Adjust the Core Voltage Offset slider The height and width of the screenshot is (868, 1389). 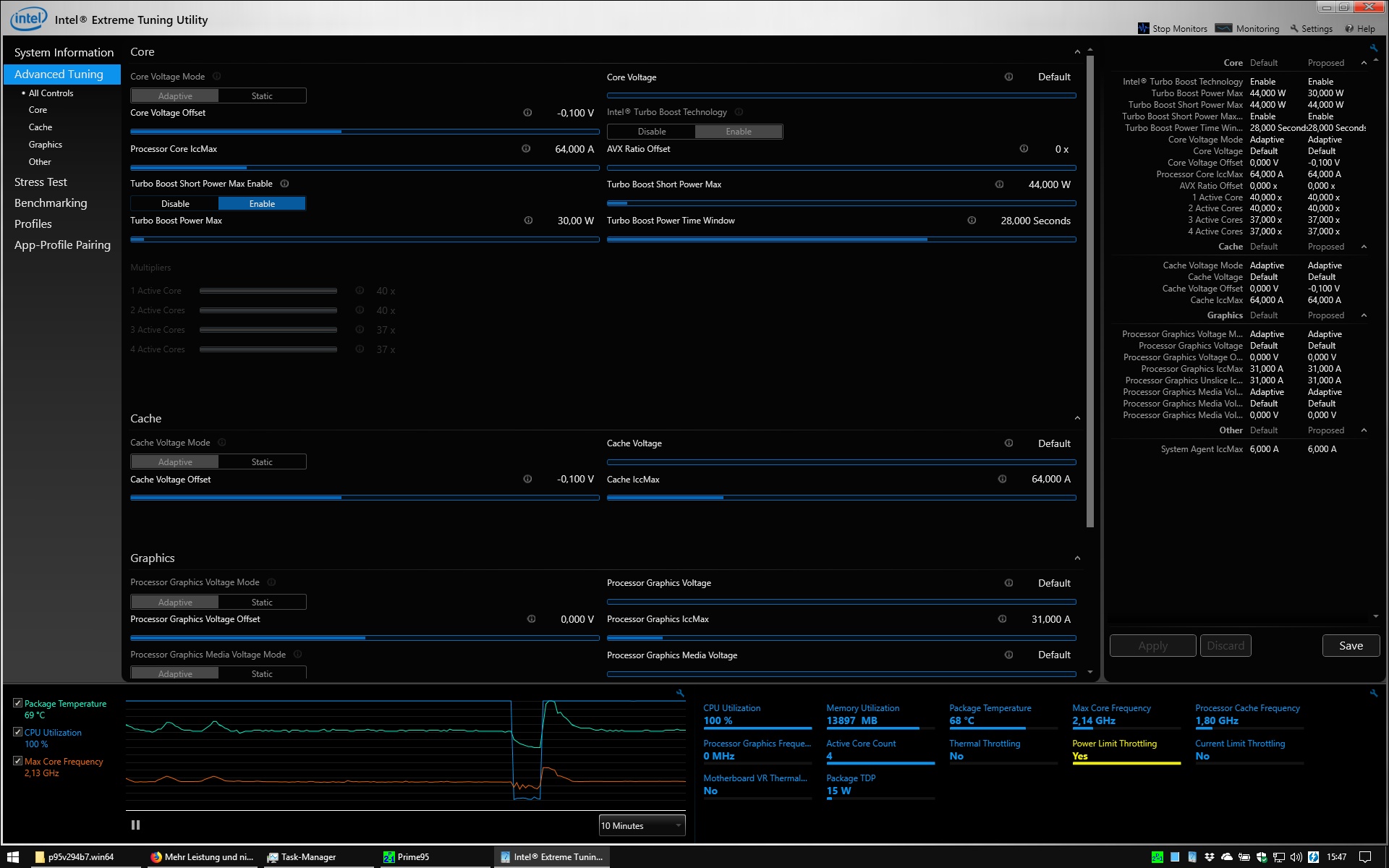point(365,132)
